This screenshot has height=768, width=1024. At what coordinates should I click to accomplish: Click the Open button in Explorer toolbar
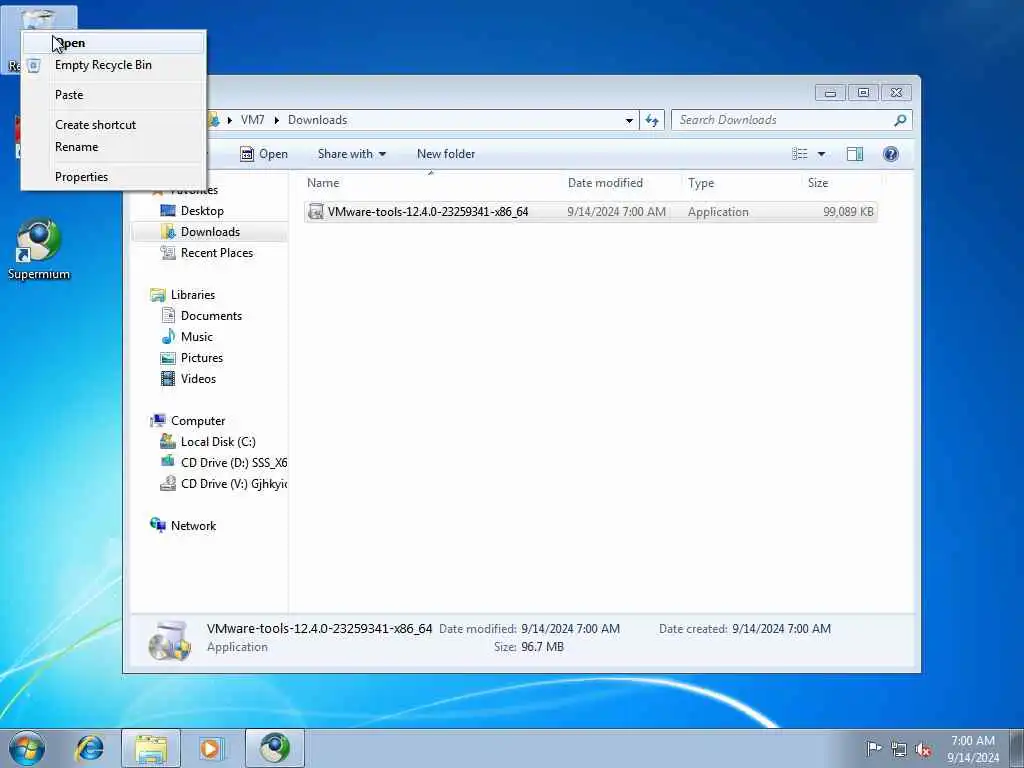pyautogui.click(x=264, y=154)
